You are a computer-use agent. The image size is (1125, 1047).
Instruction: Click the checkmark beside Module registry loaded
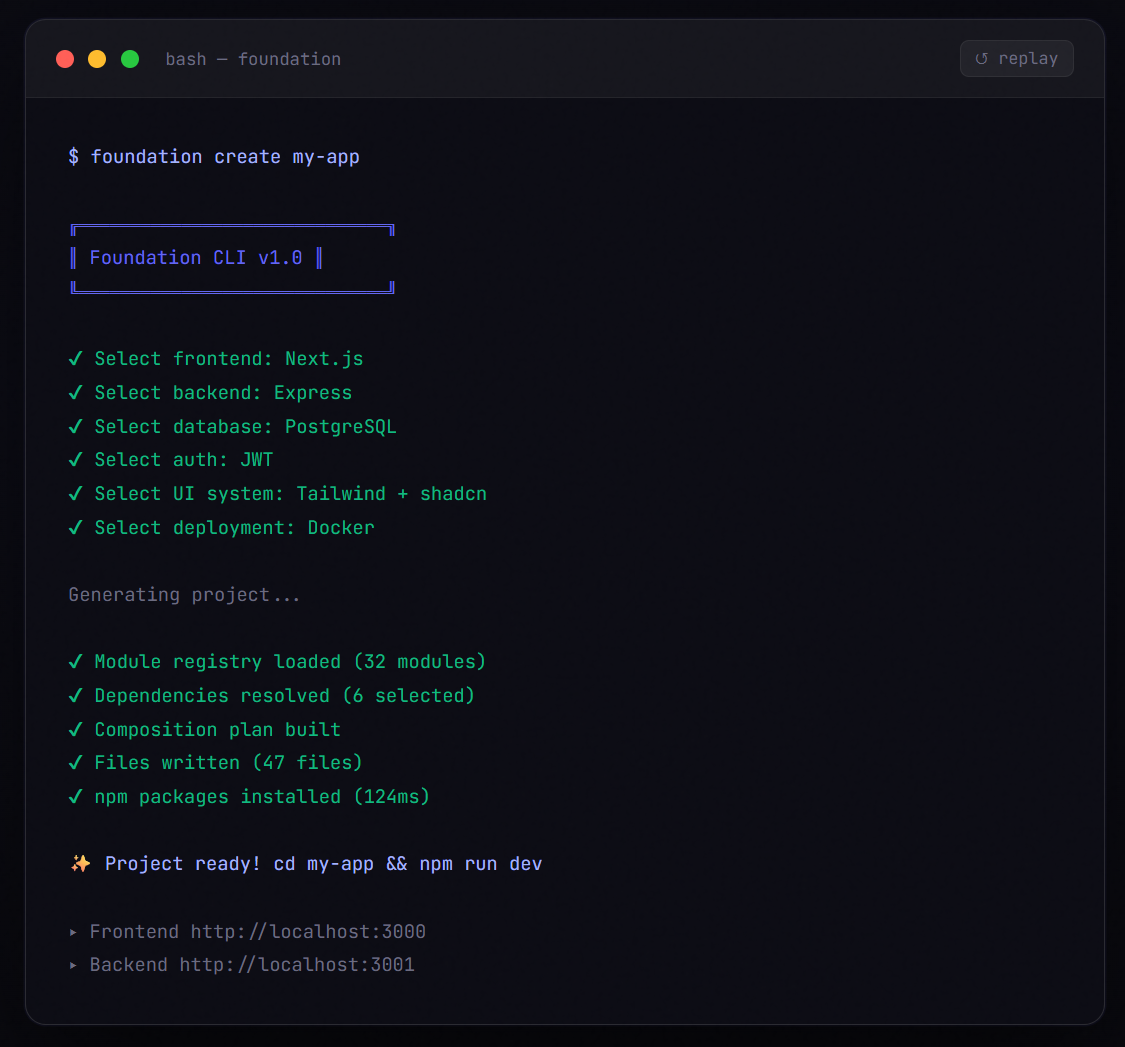click(75, 661)
